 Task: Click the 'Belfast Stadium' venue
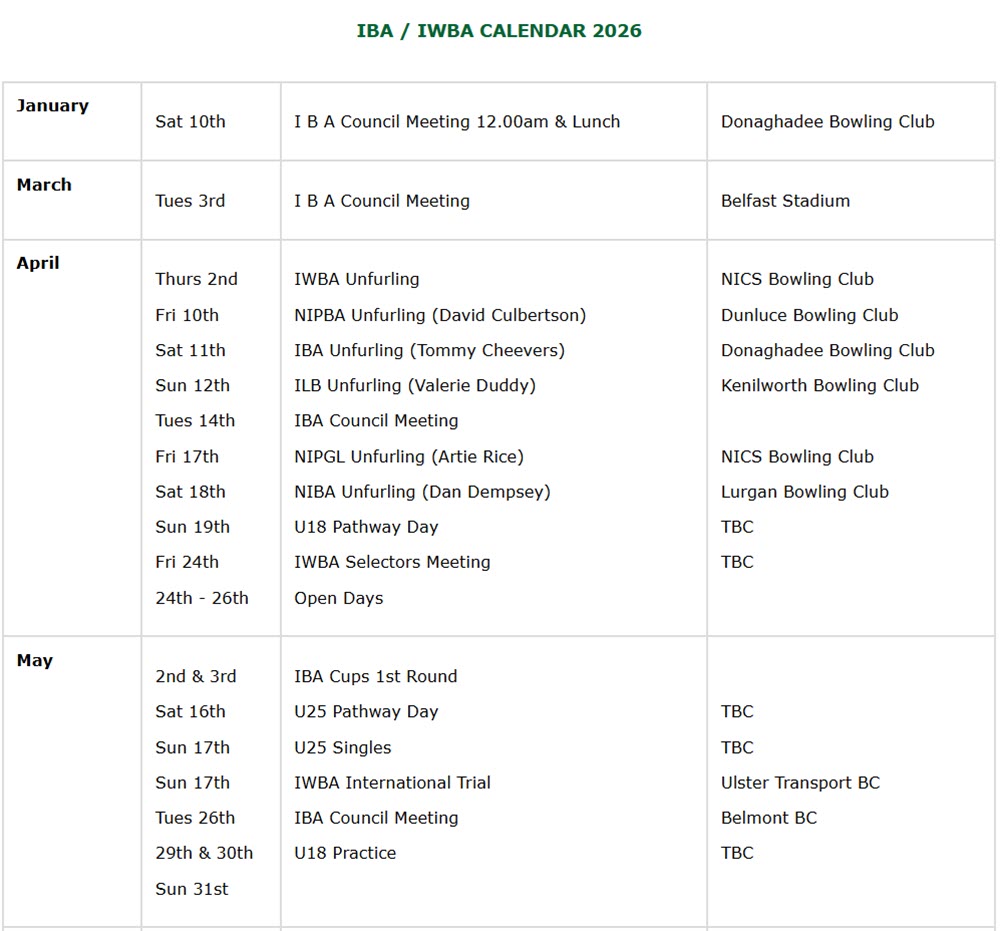785,201
